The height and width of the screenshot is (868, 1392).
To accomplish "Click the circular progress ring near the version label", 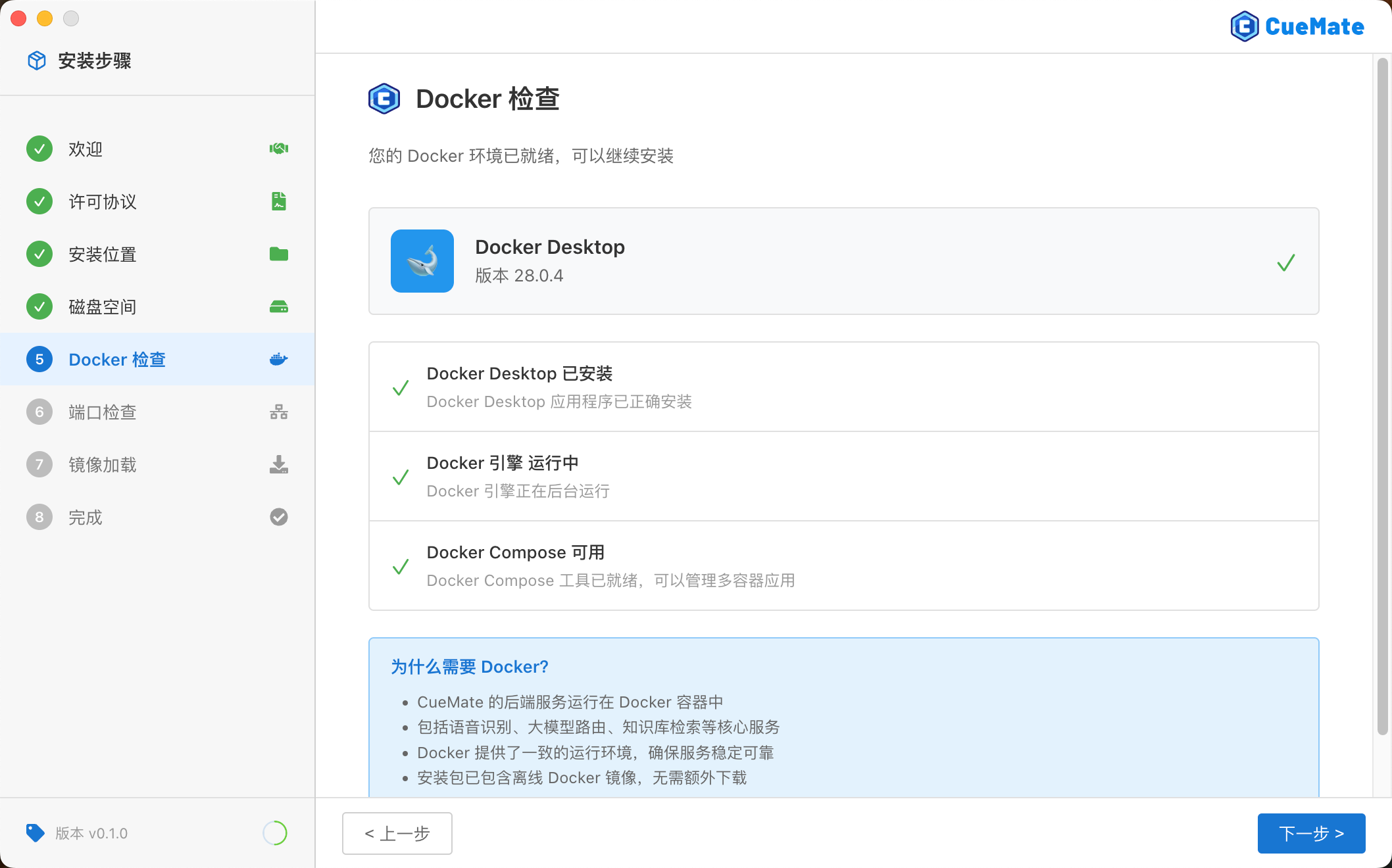I will click(275, 832).
